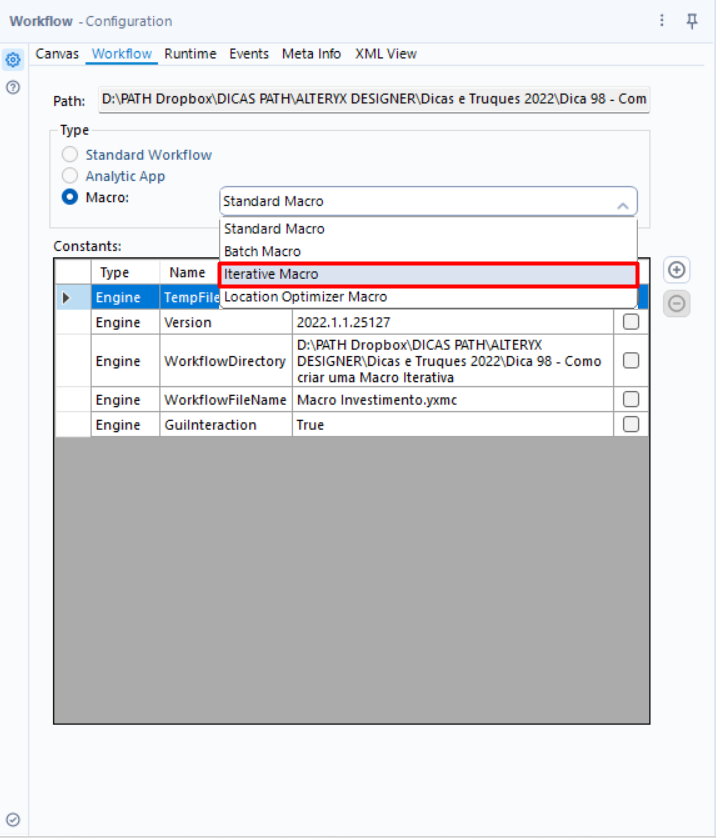716x838 pixels.
Task: Select the Engine cell in TempFile row
Action: point(126,297)
